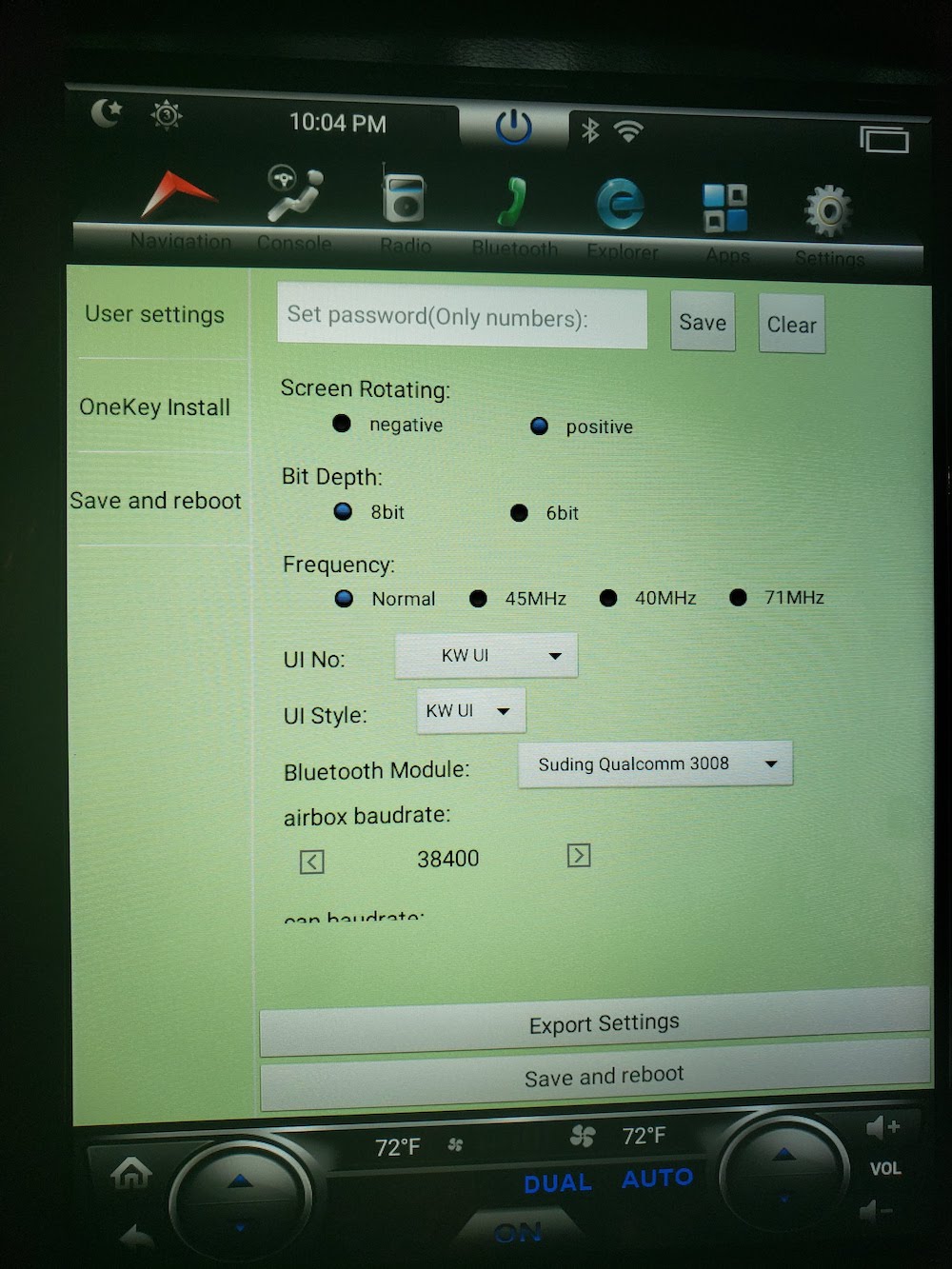Screen dimensions: 952x1269
Task: Choose 8bit bit depth
Action: [343, 511]
